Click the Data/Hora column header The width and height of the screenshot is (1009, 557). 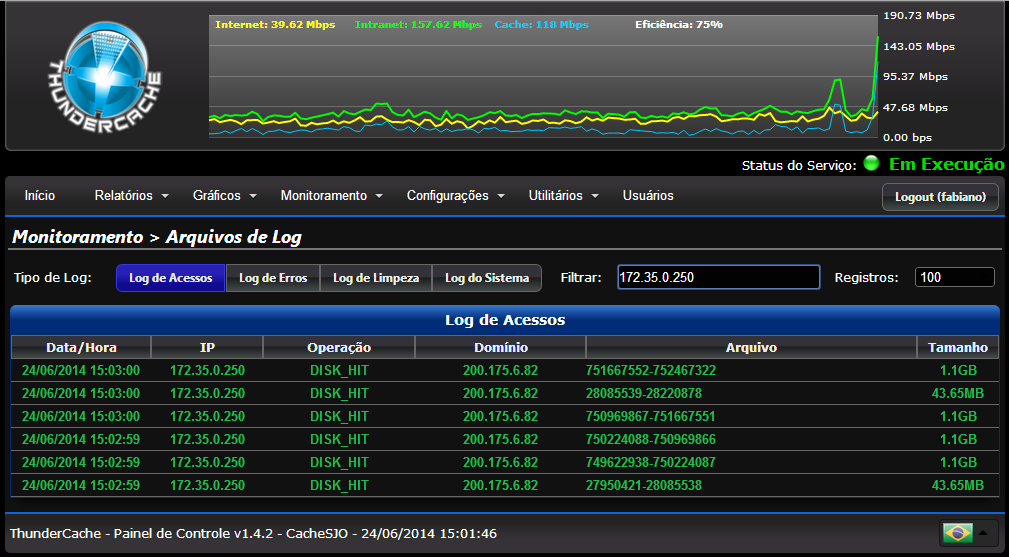click(x=81, y=347)
